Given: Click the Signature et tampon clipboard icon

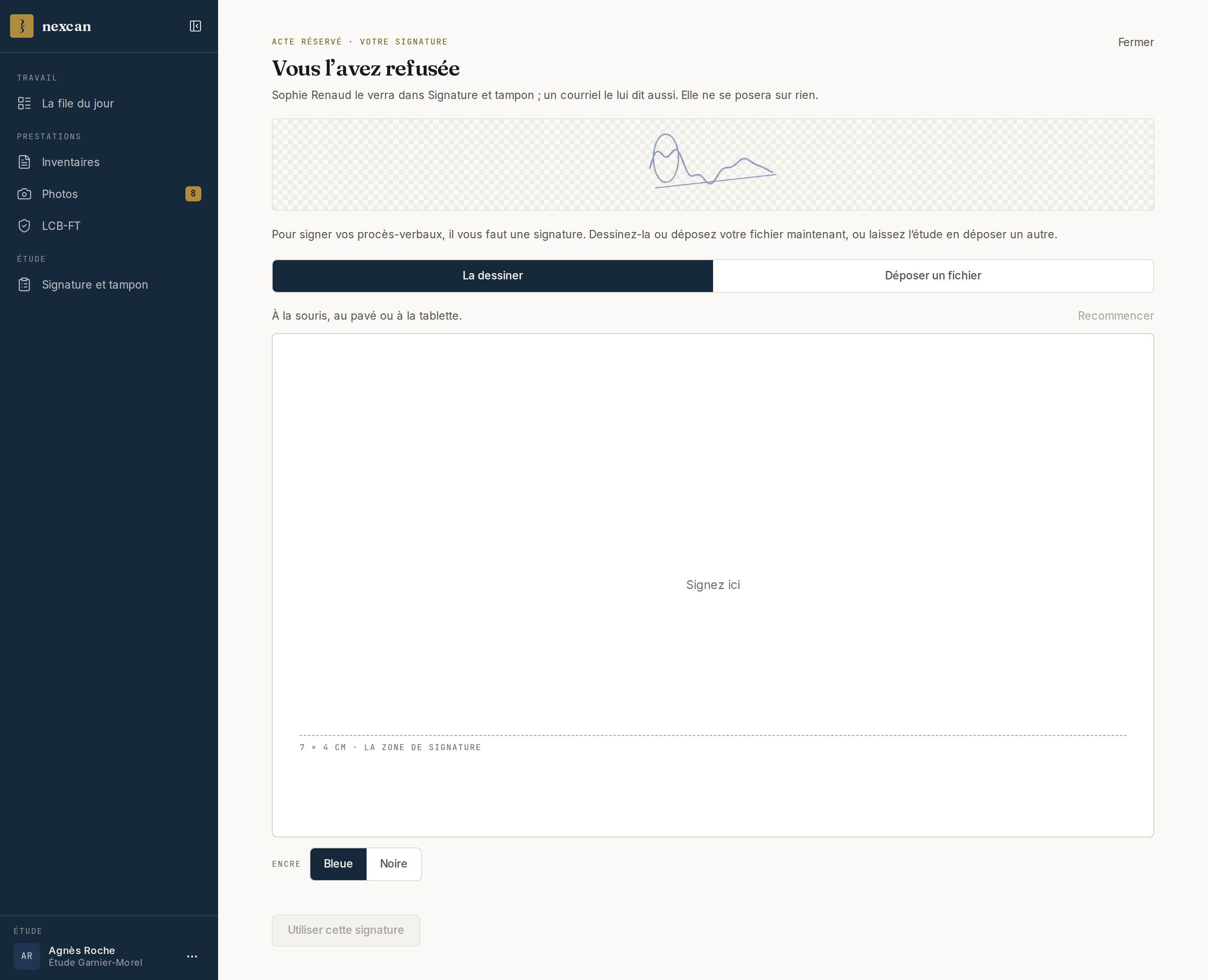Looking at the screenshot, I should pos(24,284).
